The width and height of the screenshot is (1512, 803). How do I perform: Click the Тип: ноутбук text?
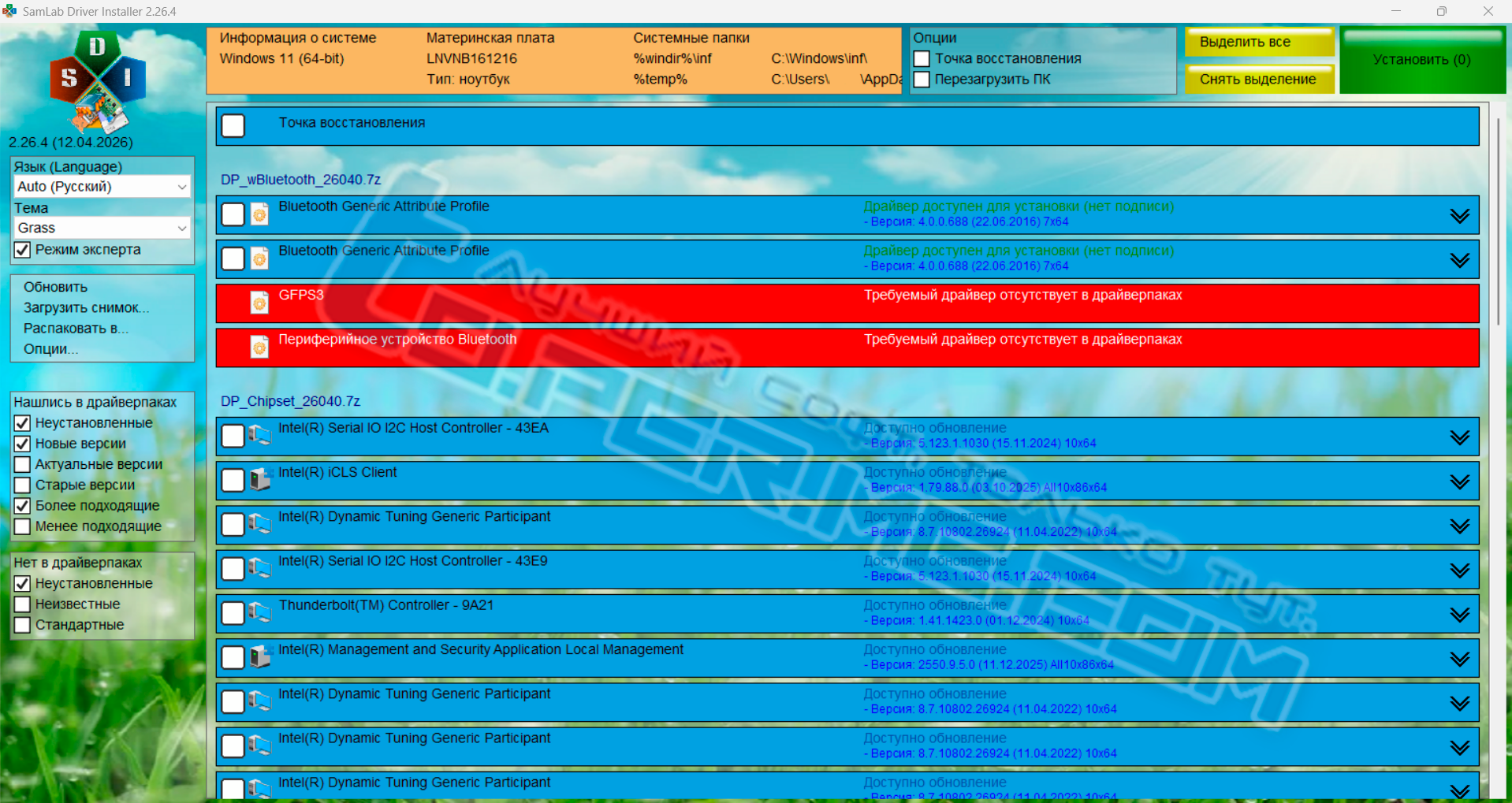point(468,79)
